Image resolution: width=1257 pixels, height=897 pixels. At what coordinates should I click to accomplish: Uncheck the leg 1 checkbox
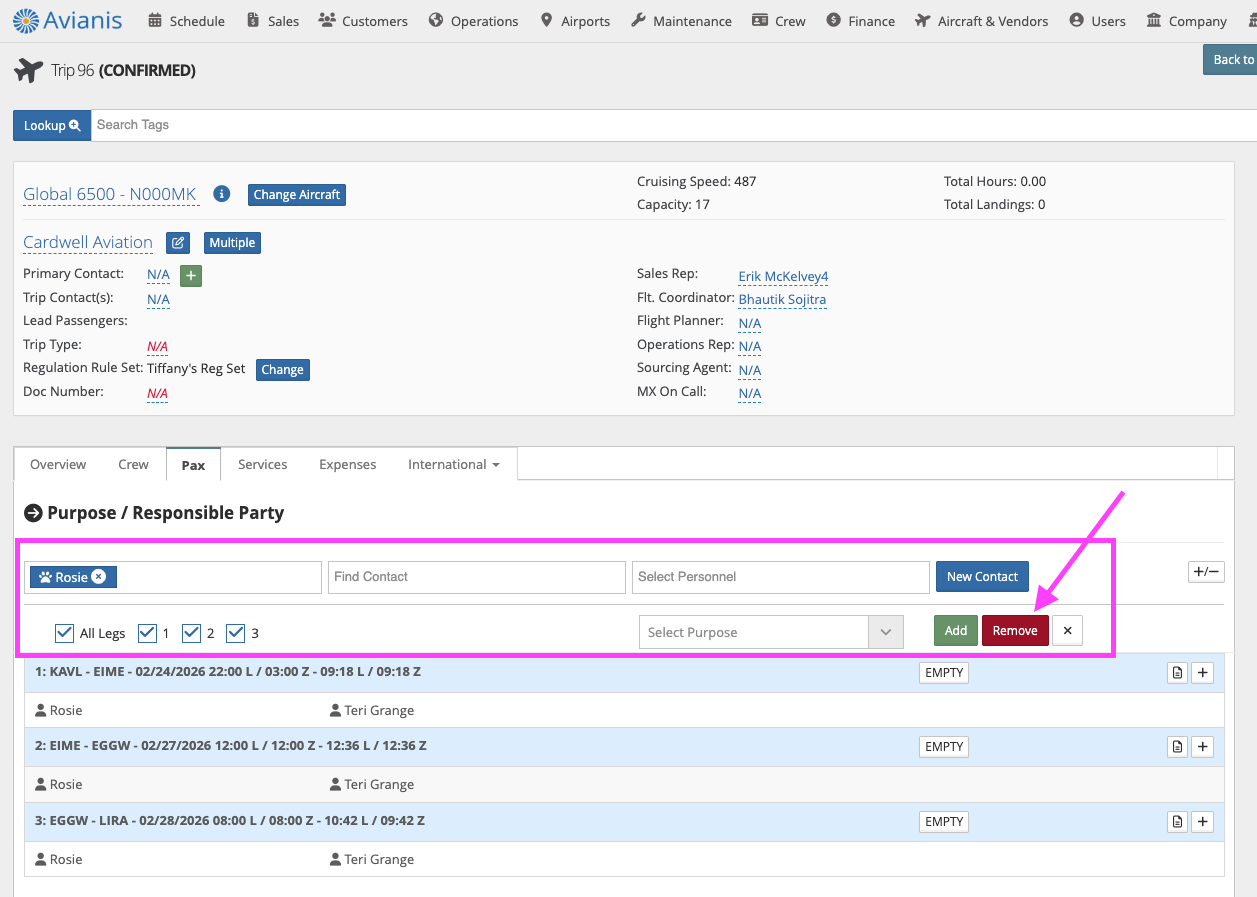[148, 633]
